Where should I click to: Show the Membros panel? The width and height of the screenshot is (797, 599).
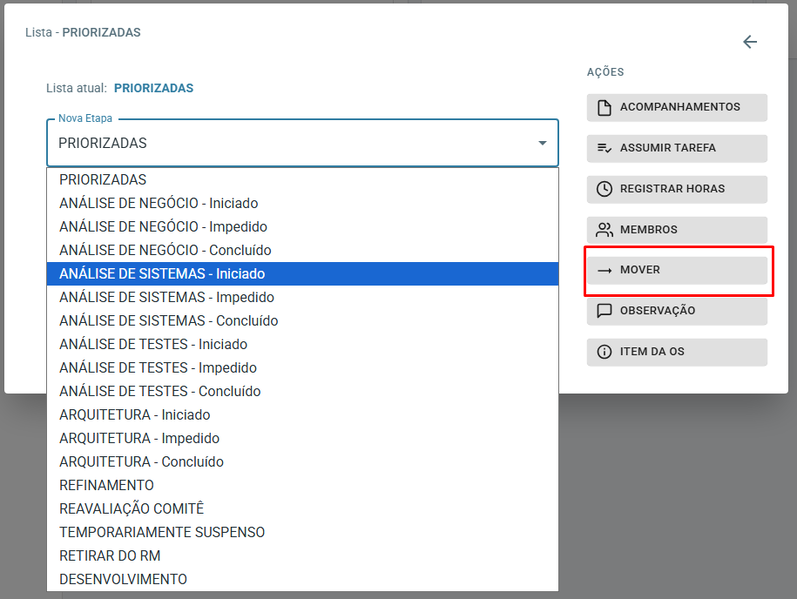click(x=677, y=230)
